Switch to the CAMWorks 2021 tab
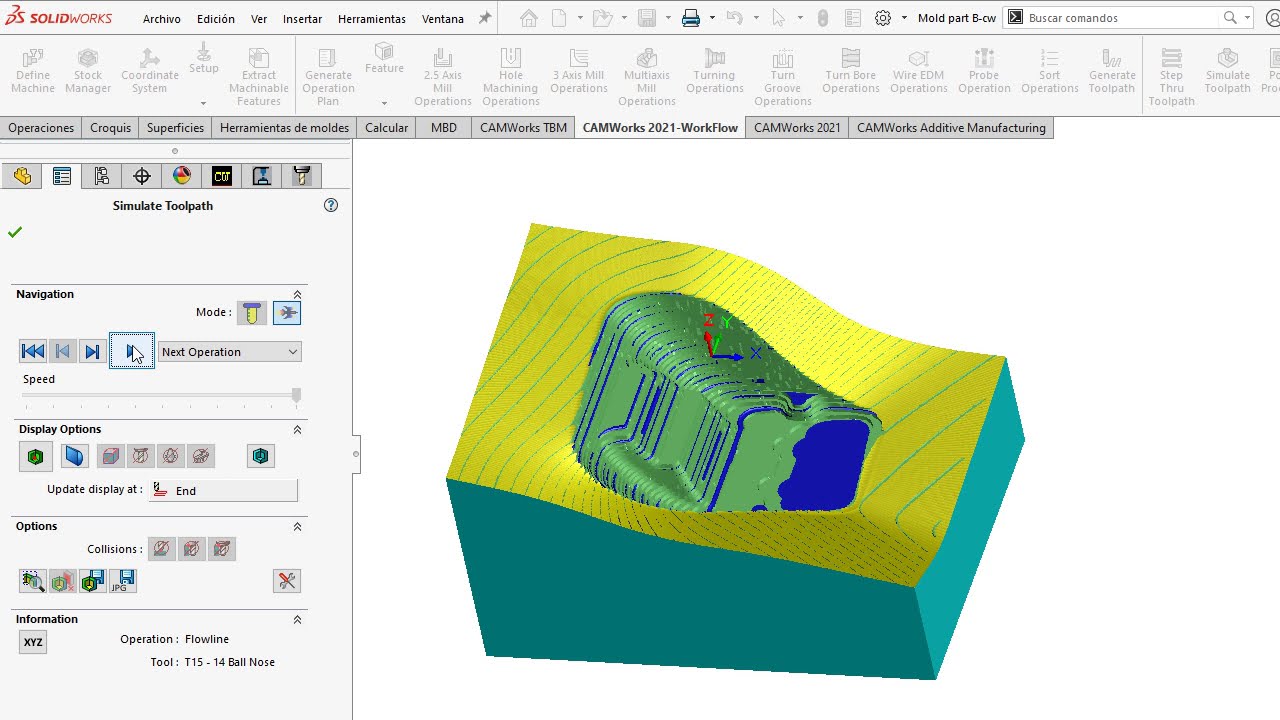 click(x=797, y=127)
